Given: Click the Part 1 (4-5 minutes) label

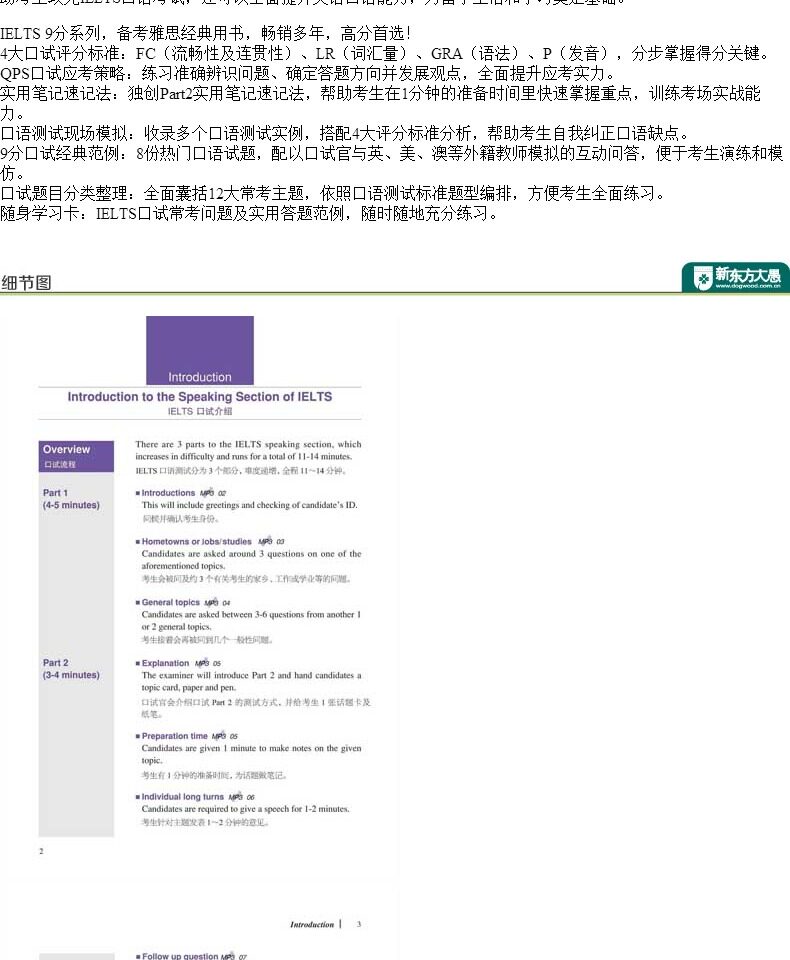Looking at the screenshot, I should 71,499.
